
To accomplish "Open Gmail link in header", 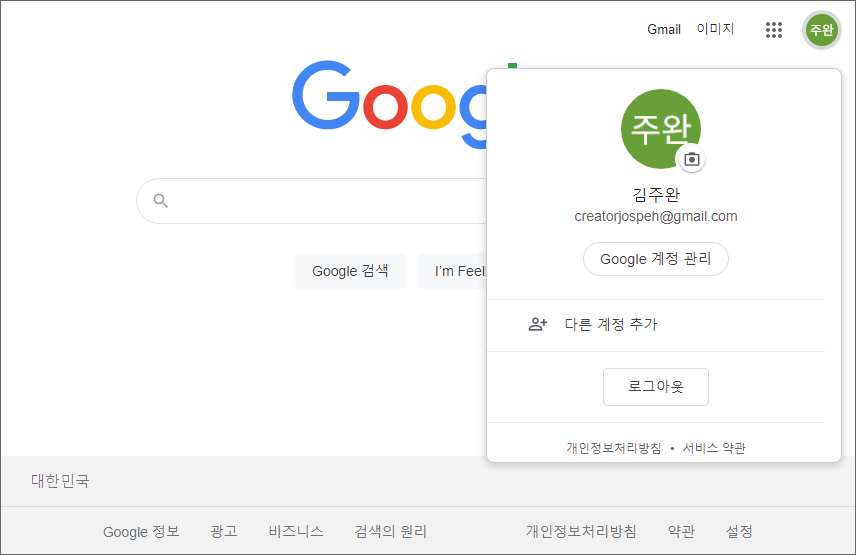I will tap(664, 29).
